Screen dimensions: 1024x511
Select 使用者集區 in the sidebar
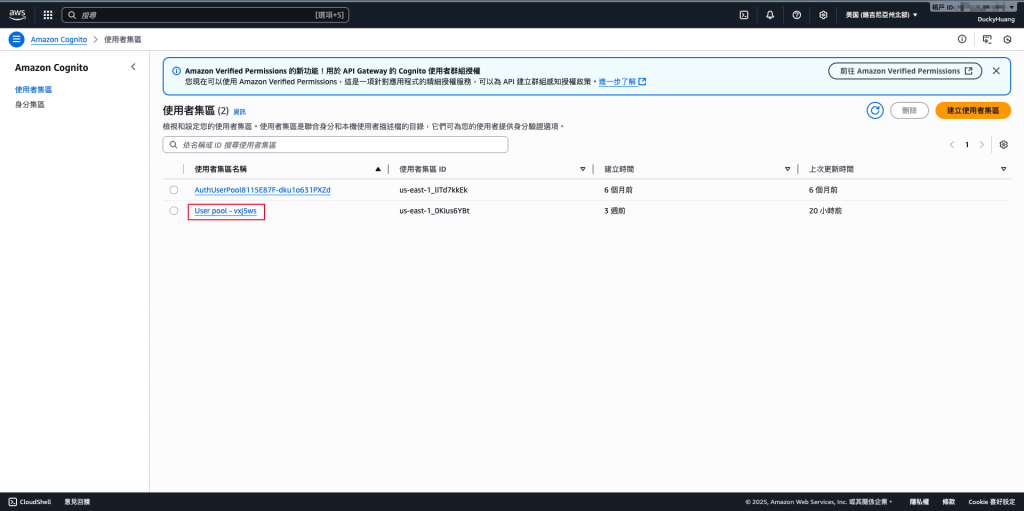[x=33, y=90]
